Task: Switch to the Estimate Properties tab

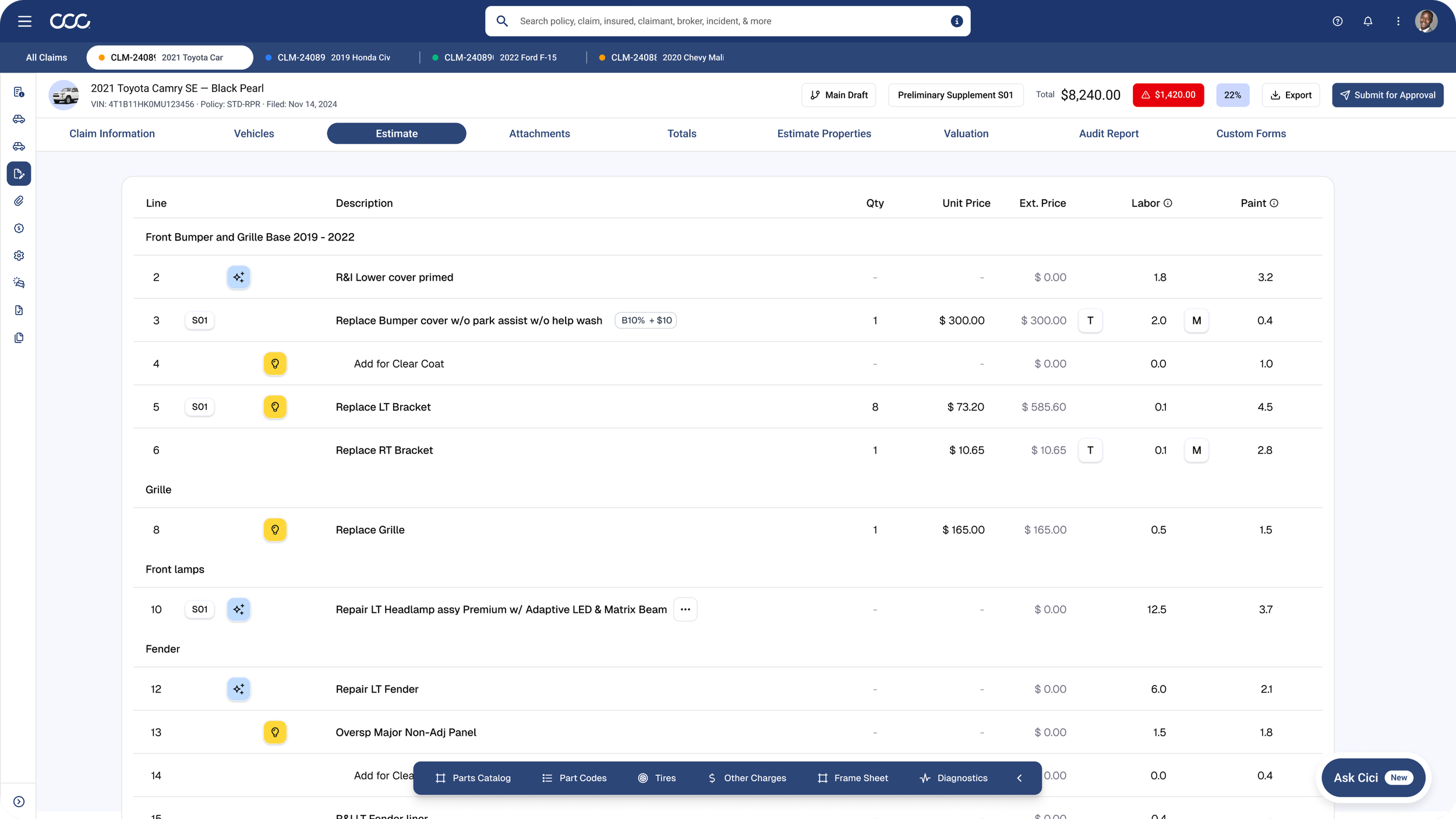Action: coord(824,133)
